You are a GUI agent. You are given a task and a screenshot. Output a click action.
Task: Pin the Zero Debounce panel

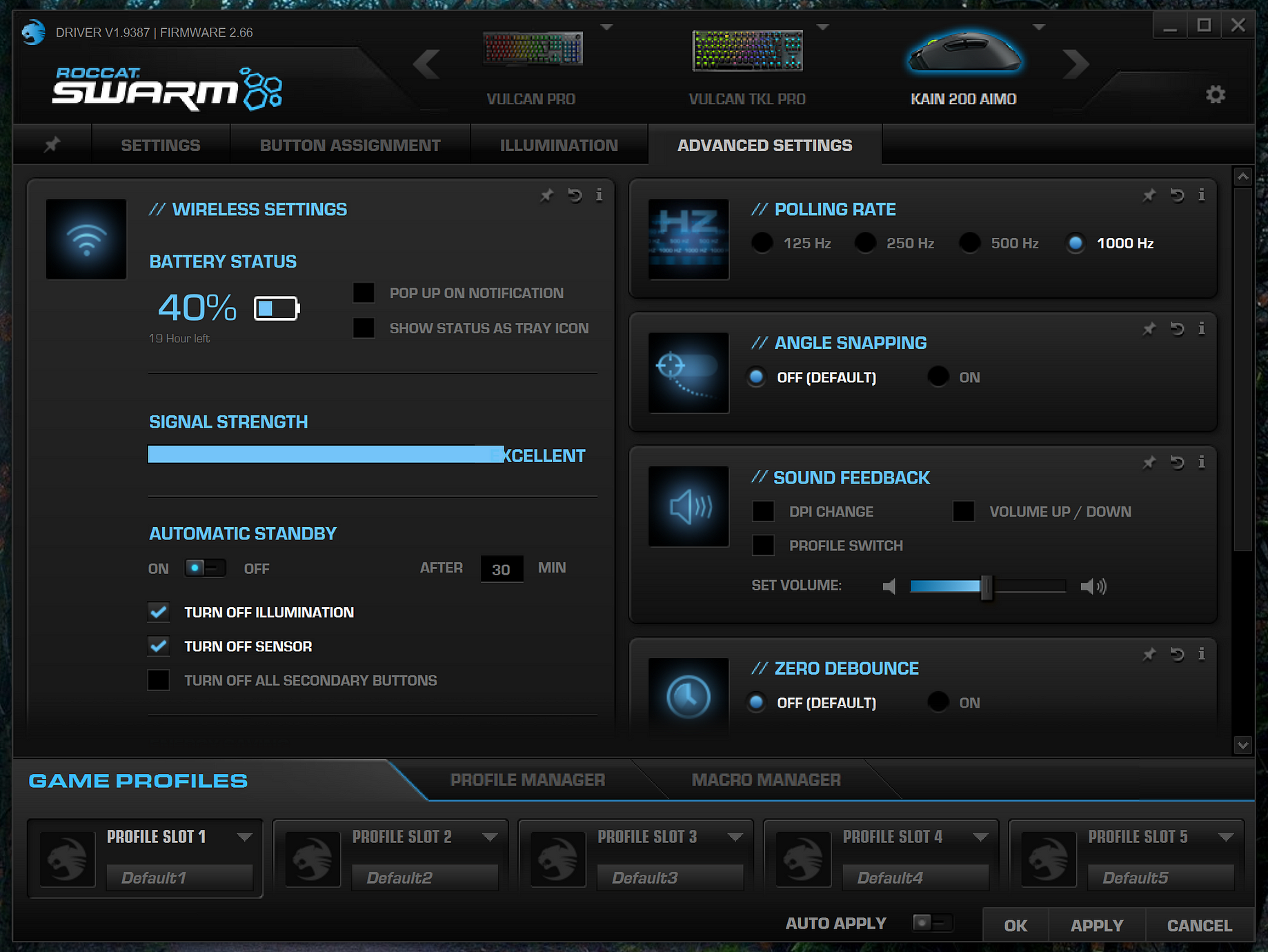[1149, 655]
